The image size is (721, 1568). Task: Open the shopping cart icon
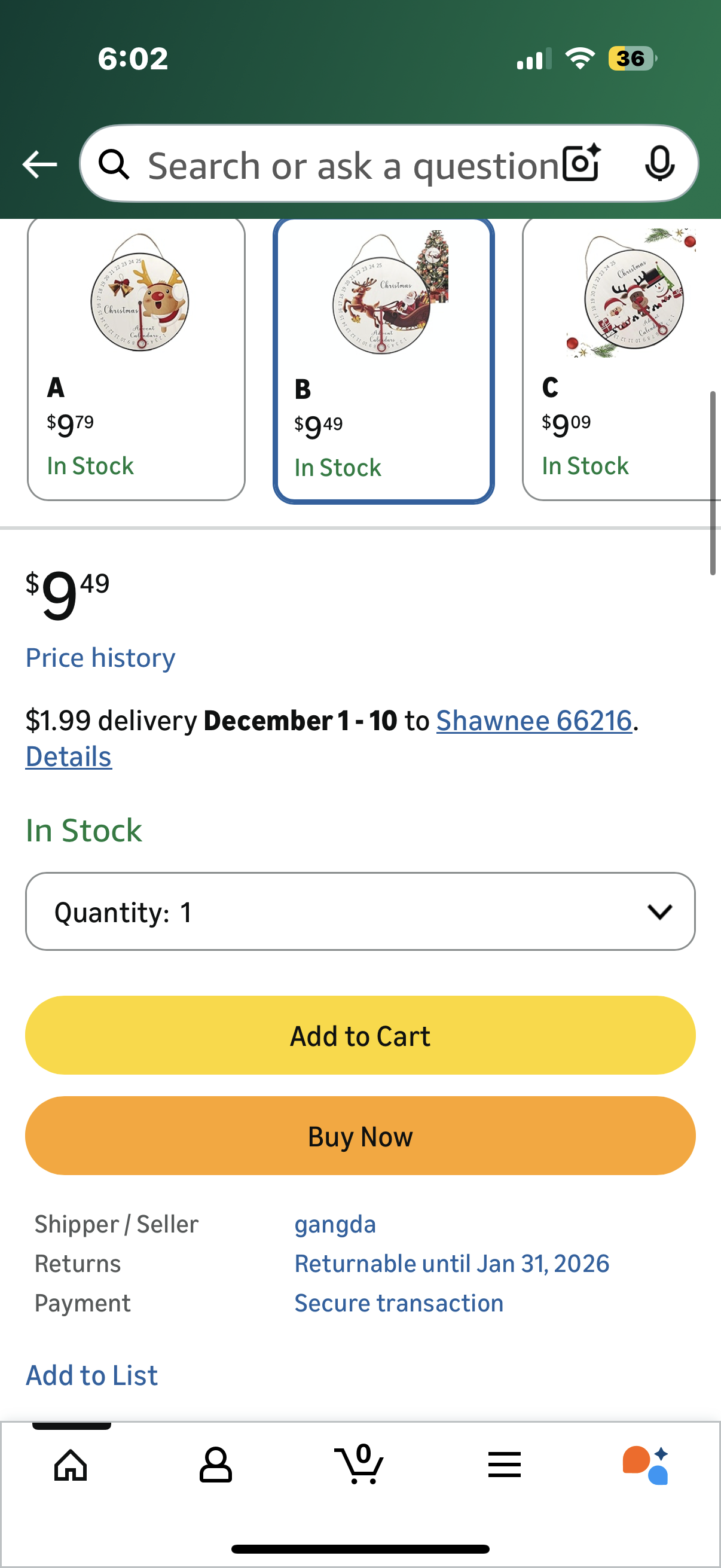pyautogui.click(x=359, y=1463)
